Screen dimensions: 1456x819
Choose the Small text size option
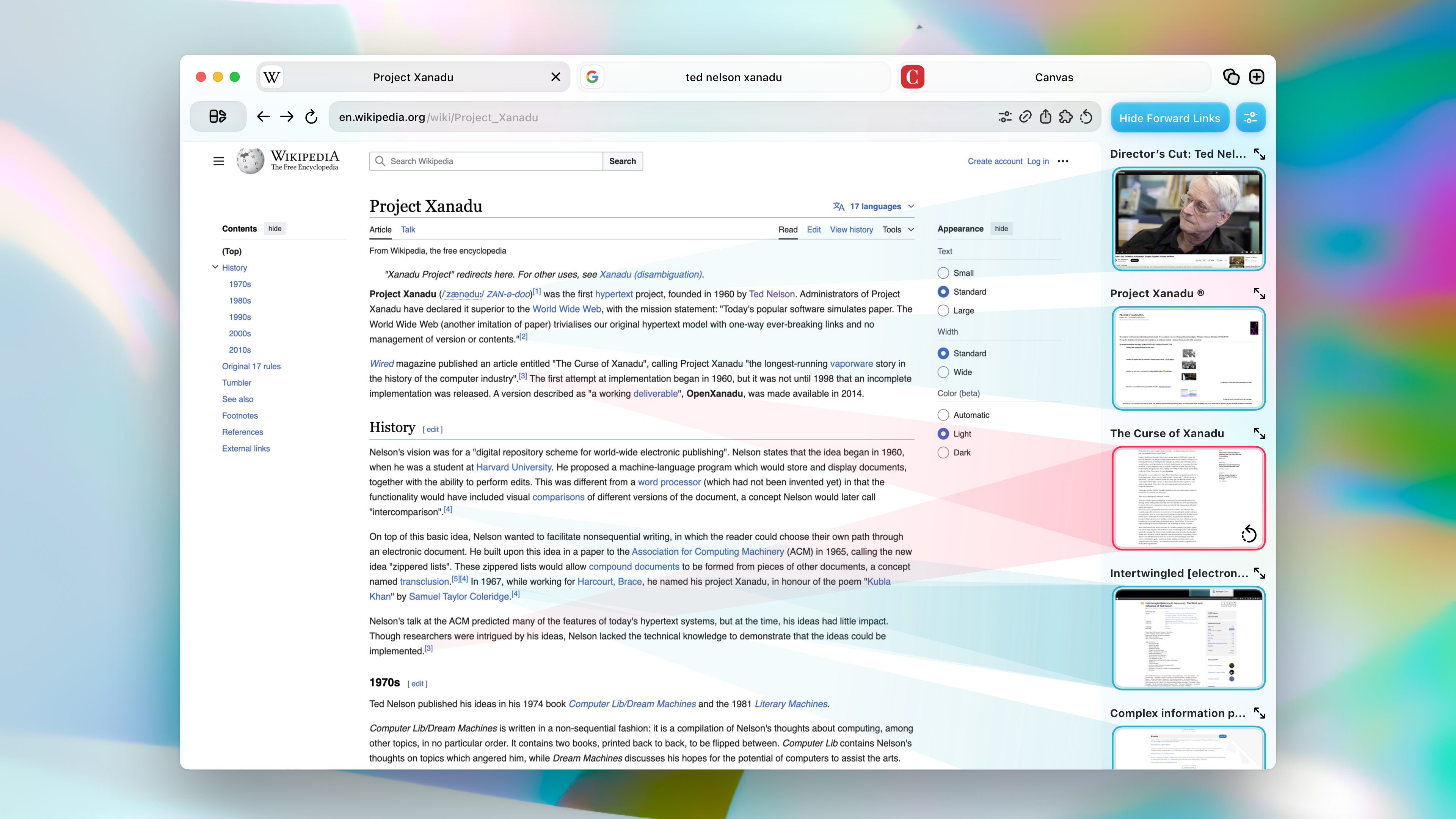943,273
